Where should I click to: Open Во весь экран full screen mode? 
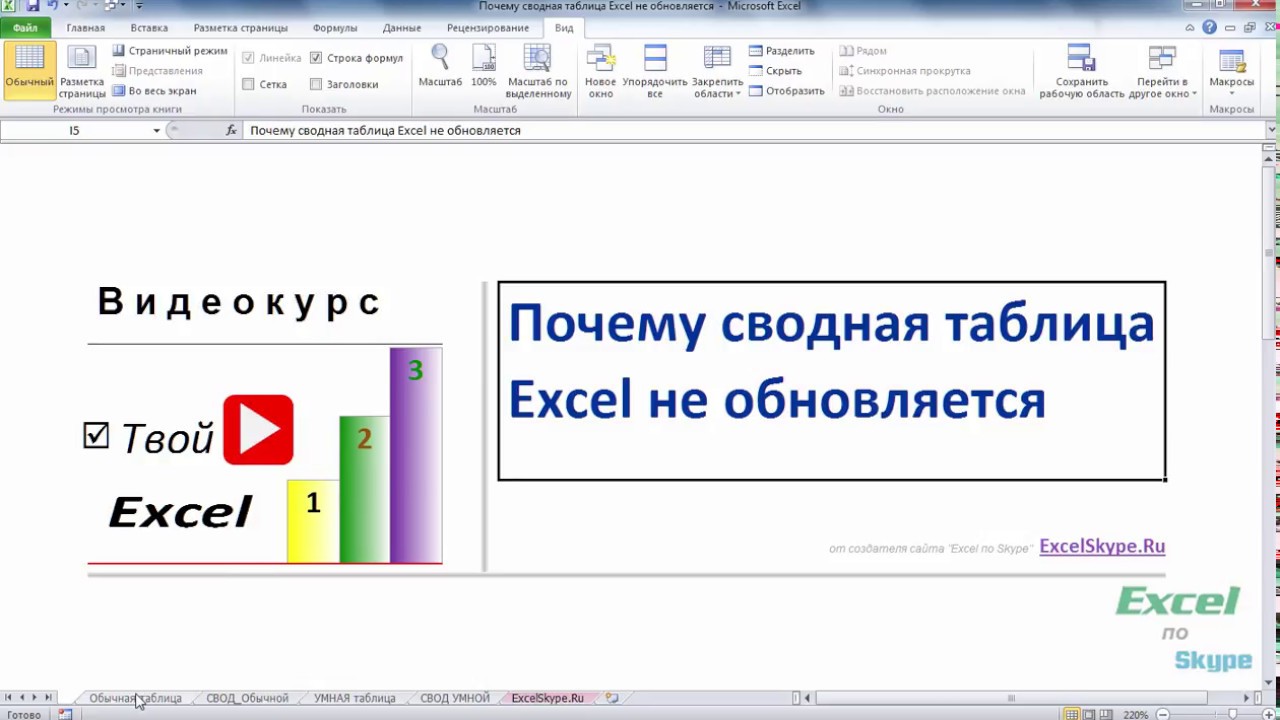[154, 91]
